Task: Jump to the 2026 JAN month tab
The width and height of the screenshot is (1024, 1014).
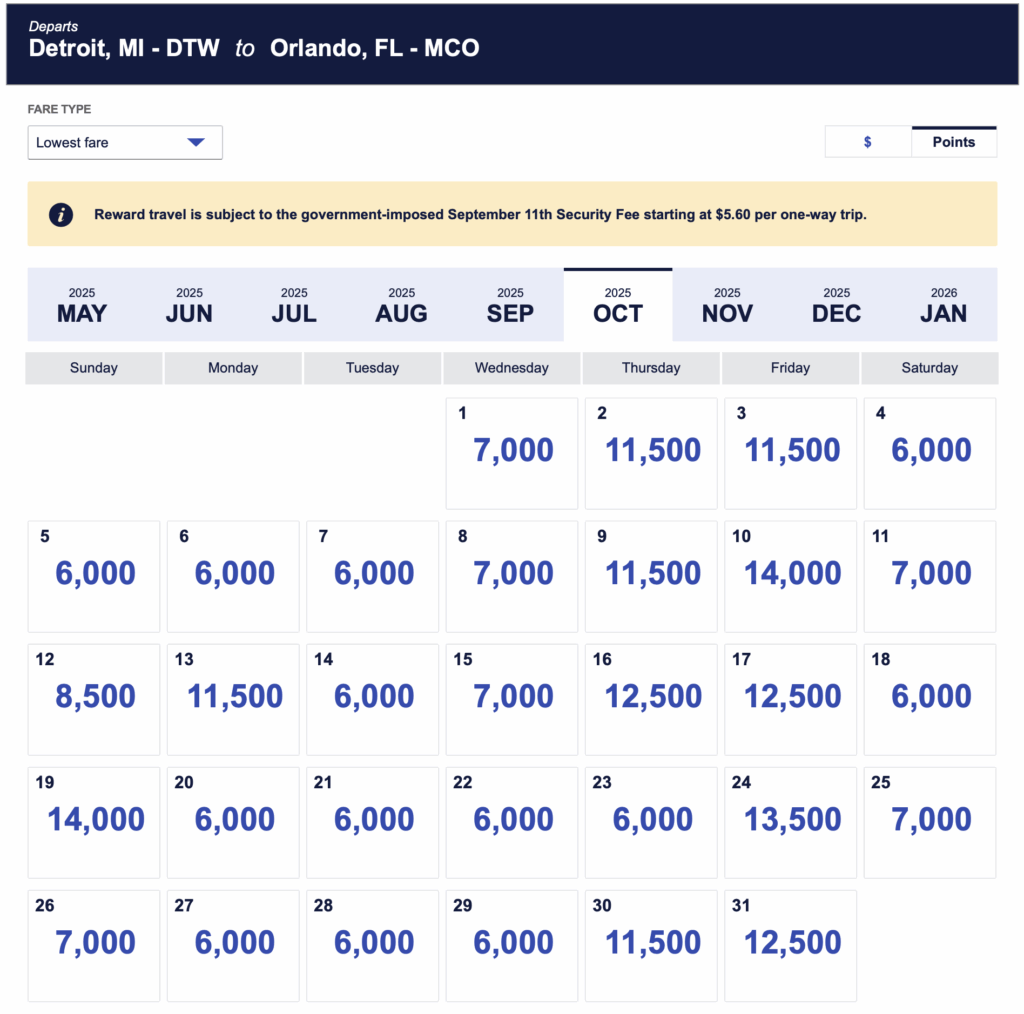Action: (943, 305)
